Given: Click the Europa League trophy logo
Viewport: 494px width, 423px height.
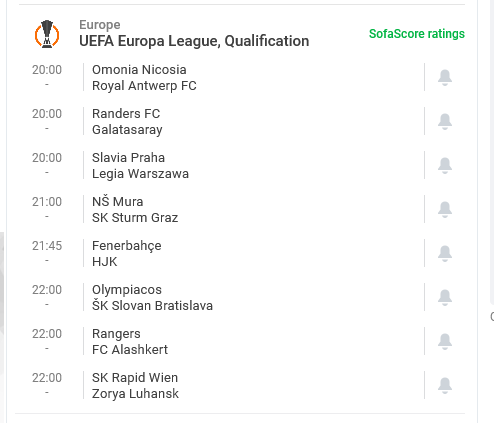Looking at the screenshot, I should coord(47,34).
